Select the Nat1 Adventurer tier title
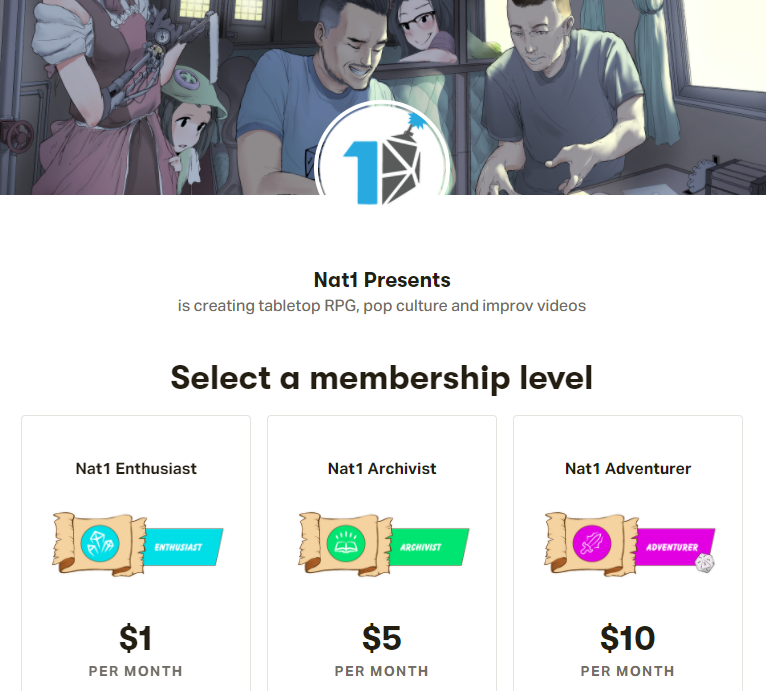 [628, 468]
